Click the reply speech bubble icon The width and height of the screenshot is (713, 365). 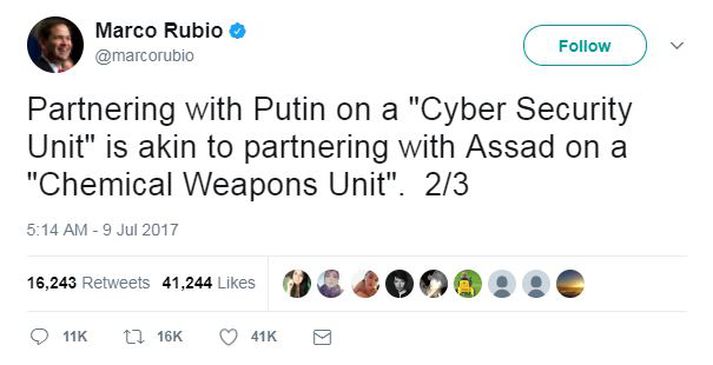[39, 337]
